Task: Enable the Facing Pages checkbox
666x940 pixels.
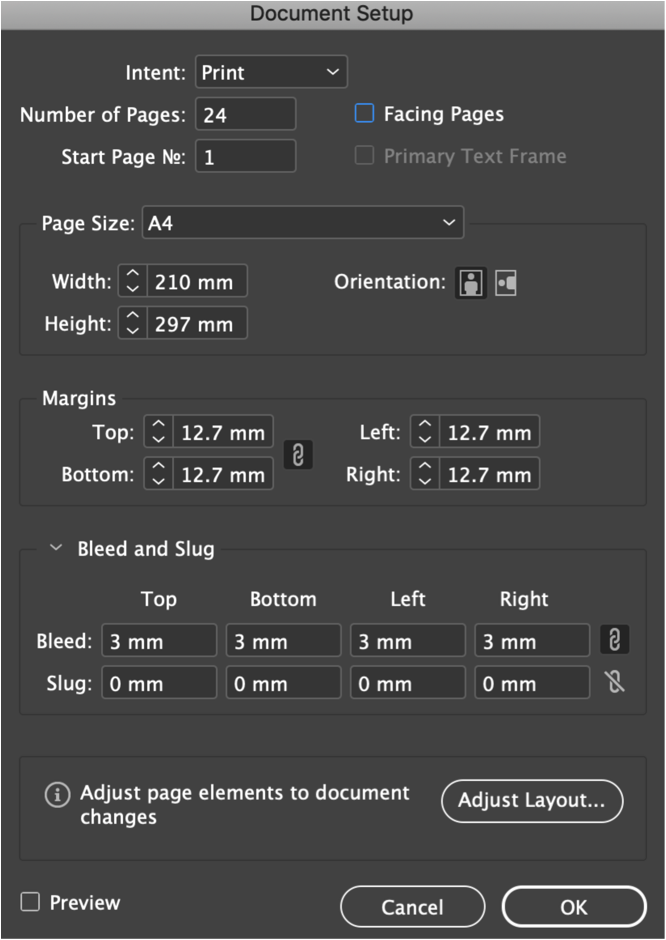Action: (x=364, y=113)
